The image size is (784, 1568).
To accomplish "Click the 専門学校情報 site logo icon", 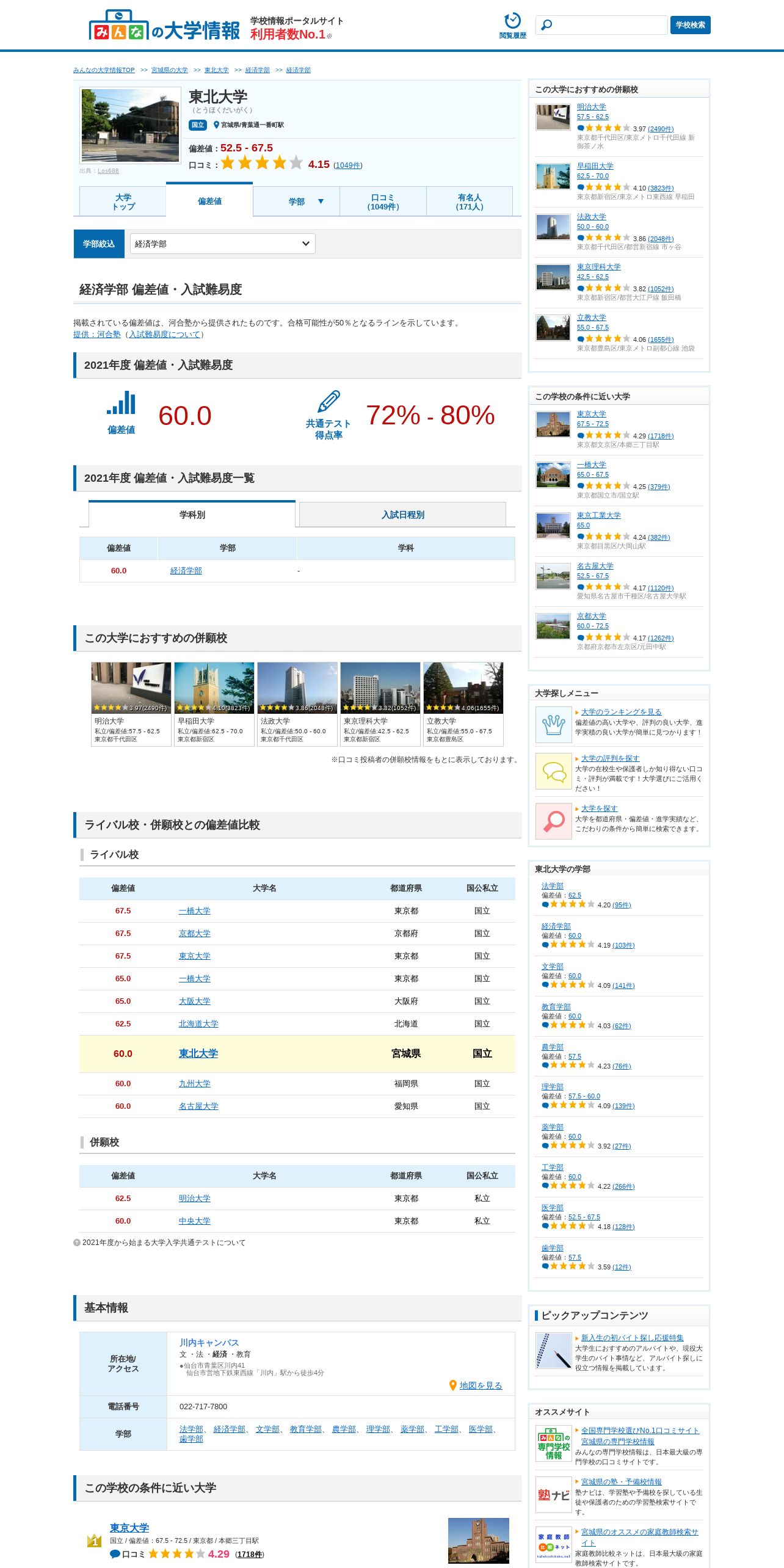I will (x=553, y=1443).
